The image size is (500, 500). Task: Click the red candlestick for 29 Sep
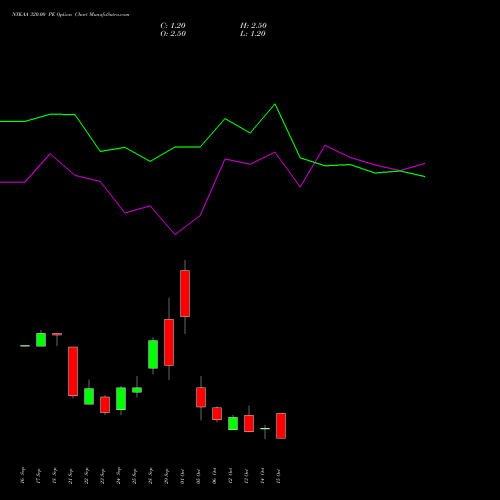169,342
